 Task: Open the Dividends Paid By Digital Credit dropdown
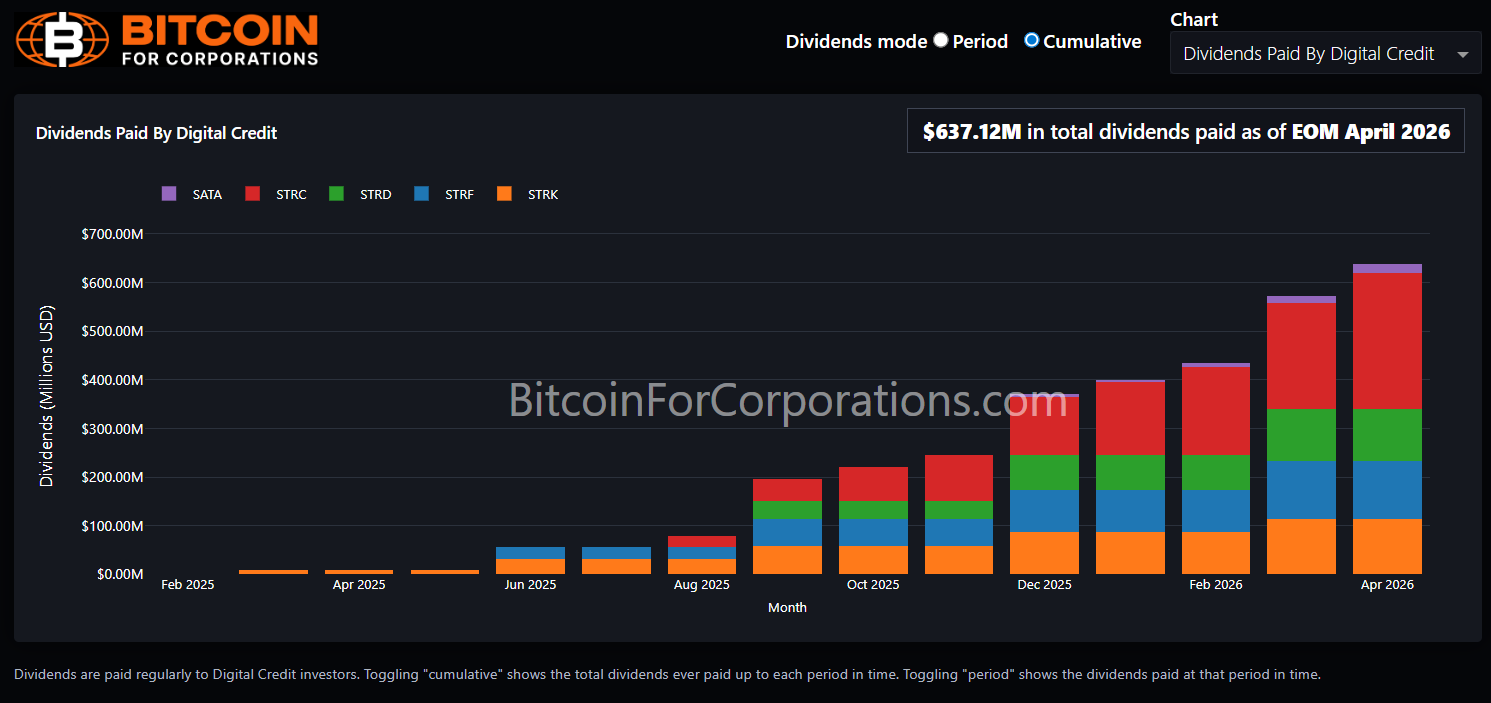[1308, 54]
